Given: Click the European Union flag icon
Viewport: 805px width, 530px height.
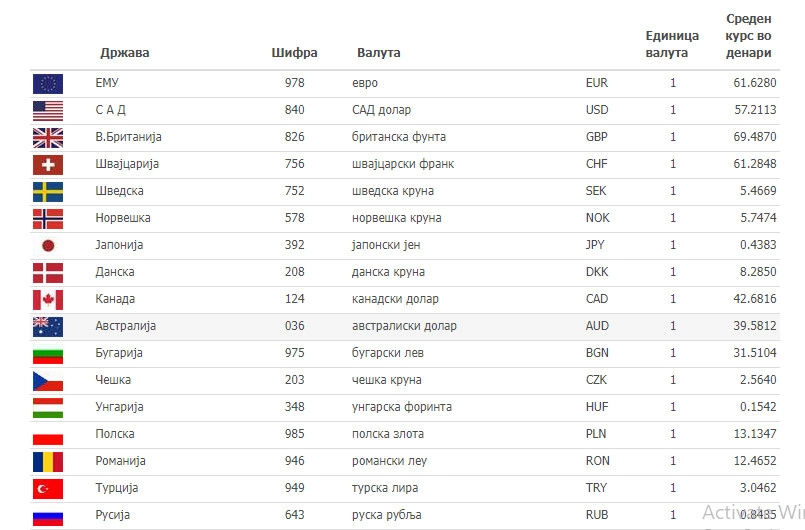Looking at the screenshot, I should 47,83.
